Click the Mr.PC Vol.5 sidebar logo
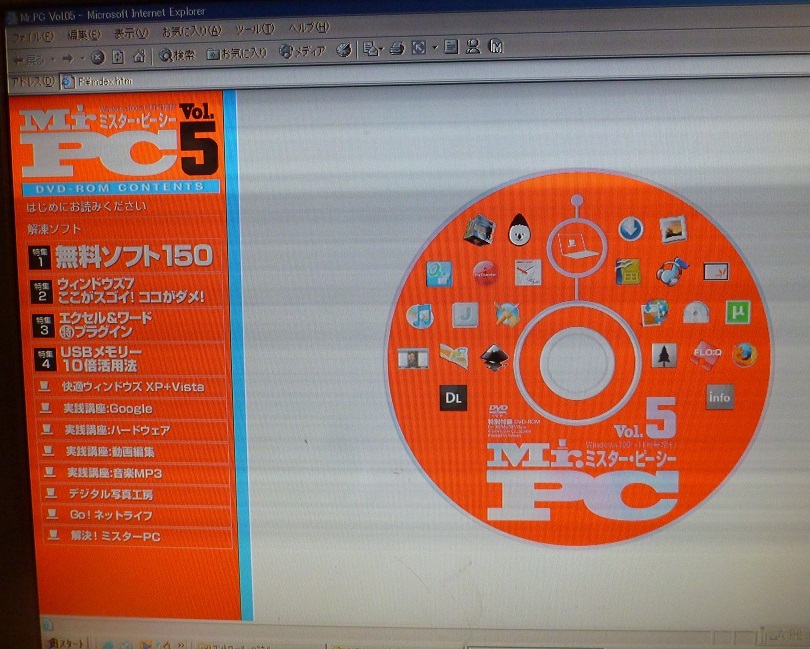The height and width of the screenshot is (649, 810). pyautogui.click(x=119, y=140)
